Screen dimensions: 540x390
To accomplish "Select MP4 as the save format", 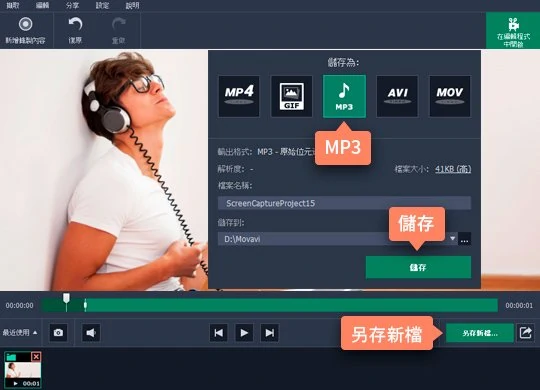I will pyautogui.click(x=239, y=96).
